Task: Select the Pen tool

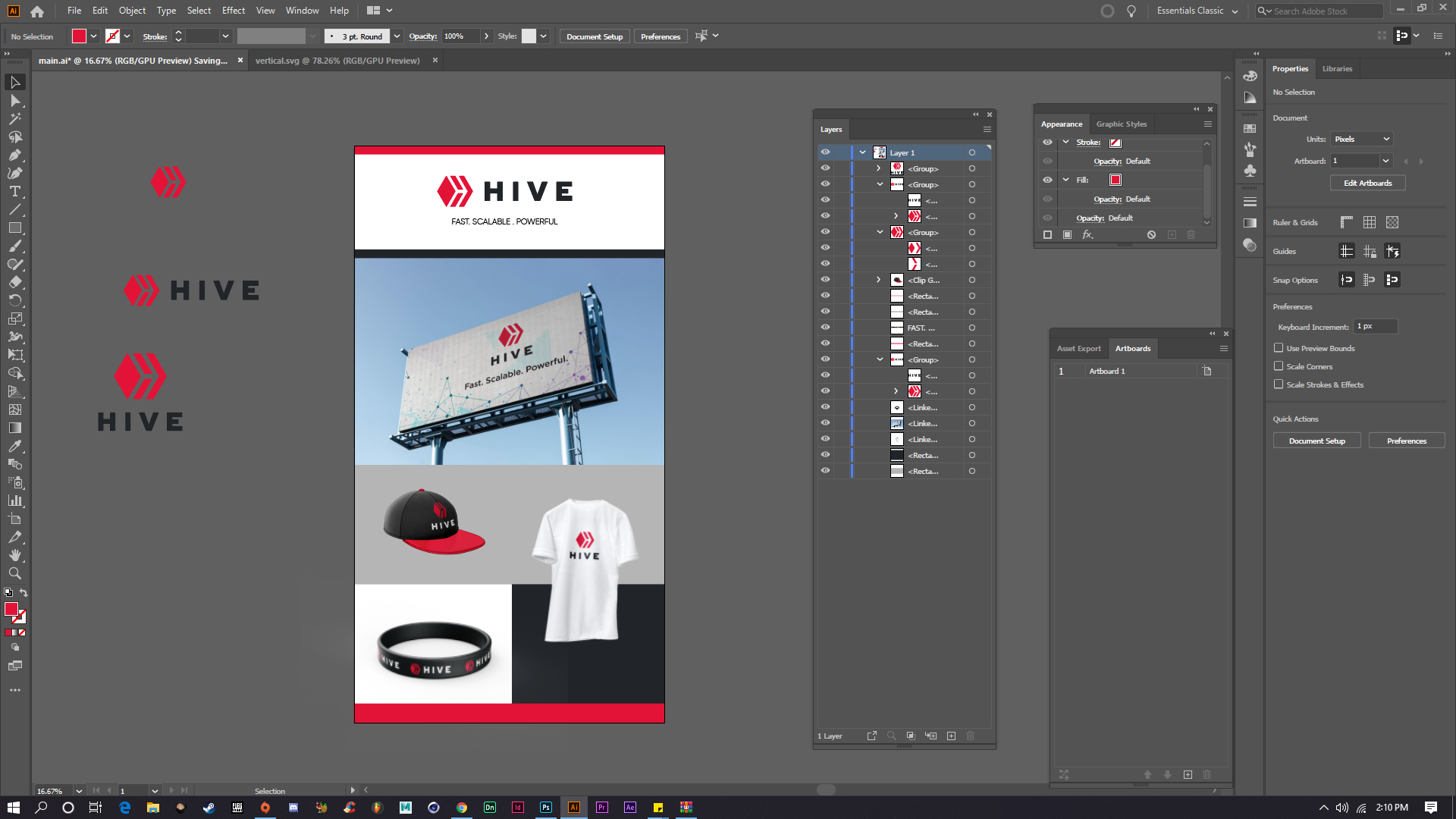Action: [x=15, y=155]
